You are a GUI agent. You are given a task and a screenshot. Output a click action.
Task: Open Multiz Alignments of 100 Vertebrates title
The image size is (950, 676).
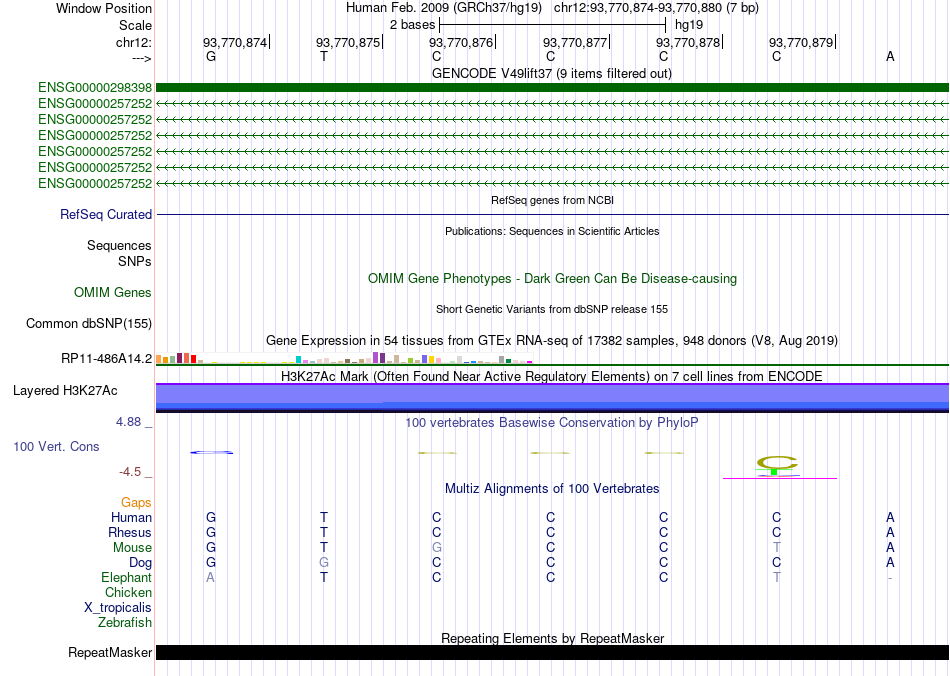(552, 488)
